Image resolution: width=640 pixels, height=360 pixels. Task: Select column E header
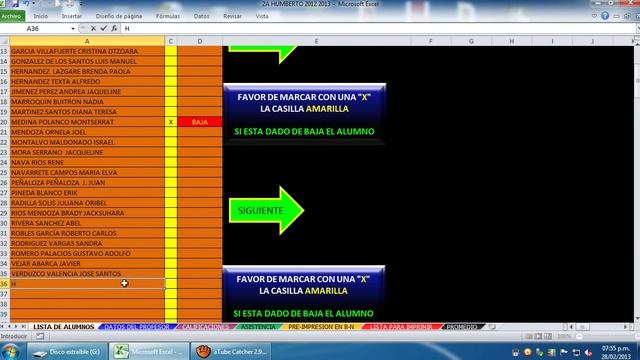pyautogui.click(x=316, y=41)
